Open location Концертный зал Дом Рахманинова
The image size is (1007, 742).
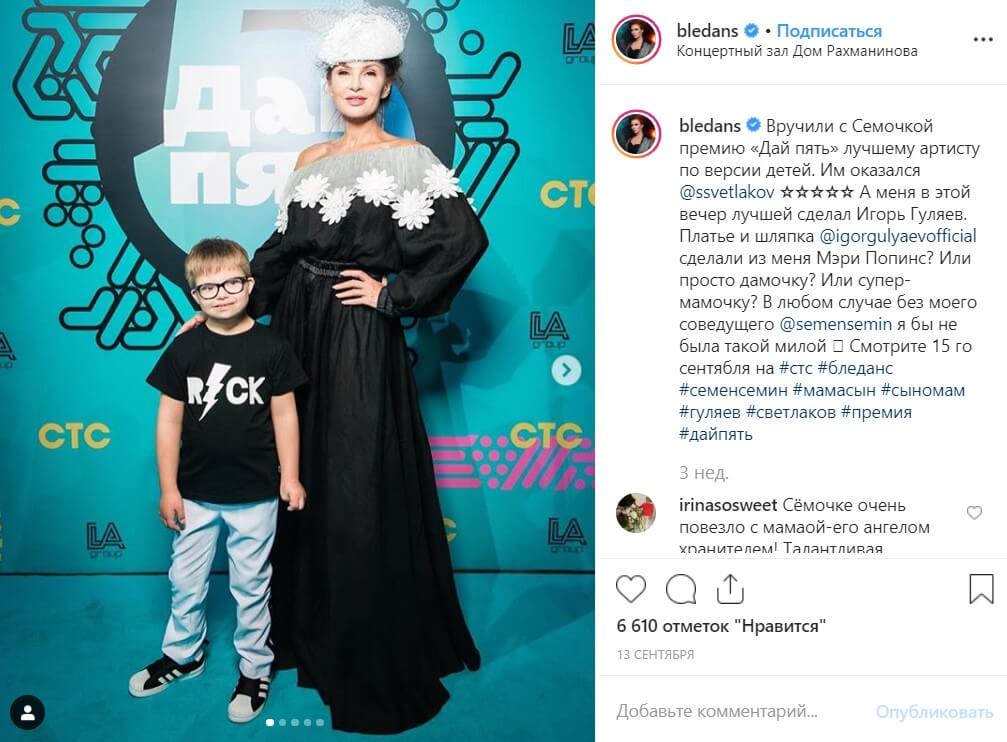(797, 51)
